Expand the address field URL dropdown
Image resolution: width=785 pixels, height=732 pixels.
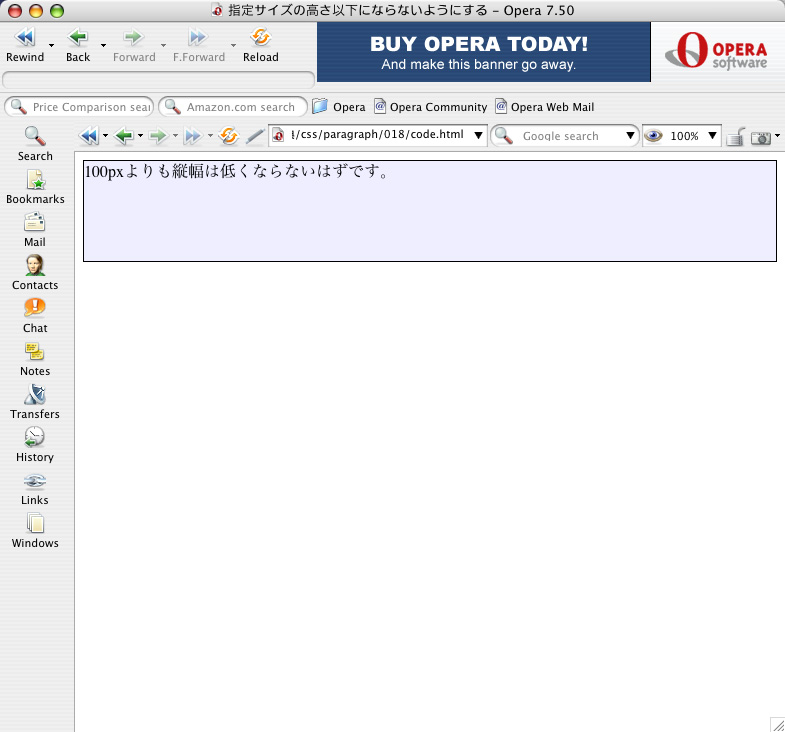pos(478,136)
